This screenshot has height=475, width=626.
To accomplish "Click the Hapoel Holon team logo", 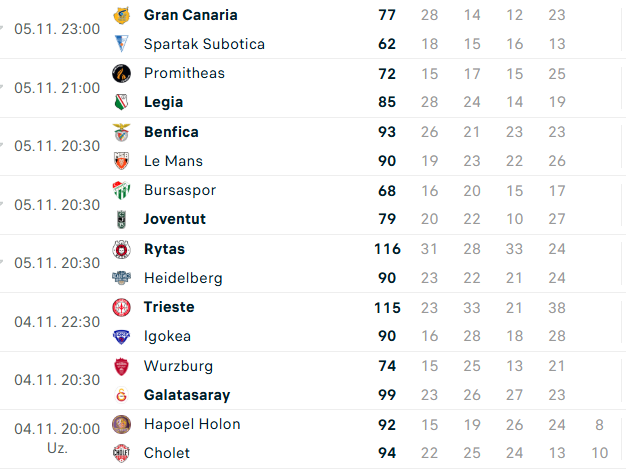I will [122, 424].
